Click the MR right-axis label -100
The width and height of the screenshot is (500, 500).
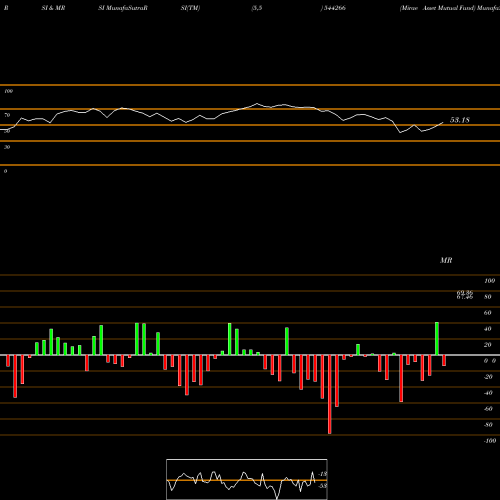(490, 441)
